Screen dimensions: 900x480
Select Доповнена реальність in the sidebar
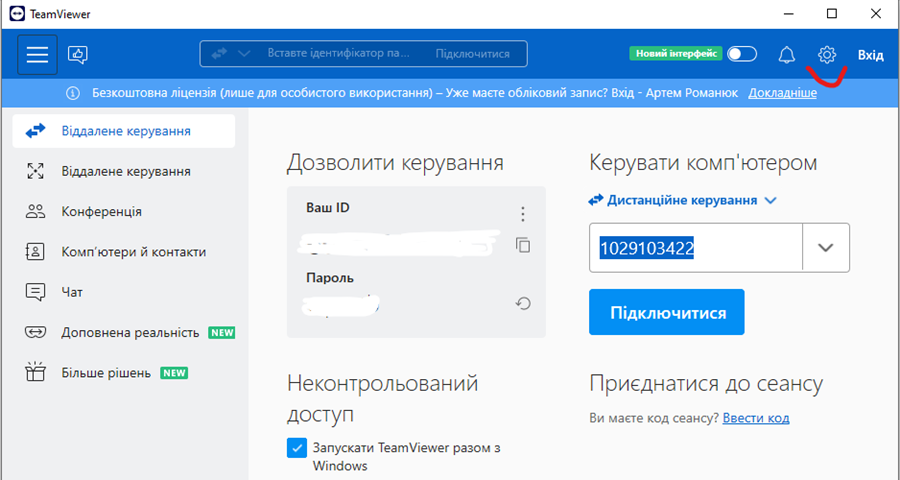click(x=129, y=332)
